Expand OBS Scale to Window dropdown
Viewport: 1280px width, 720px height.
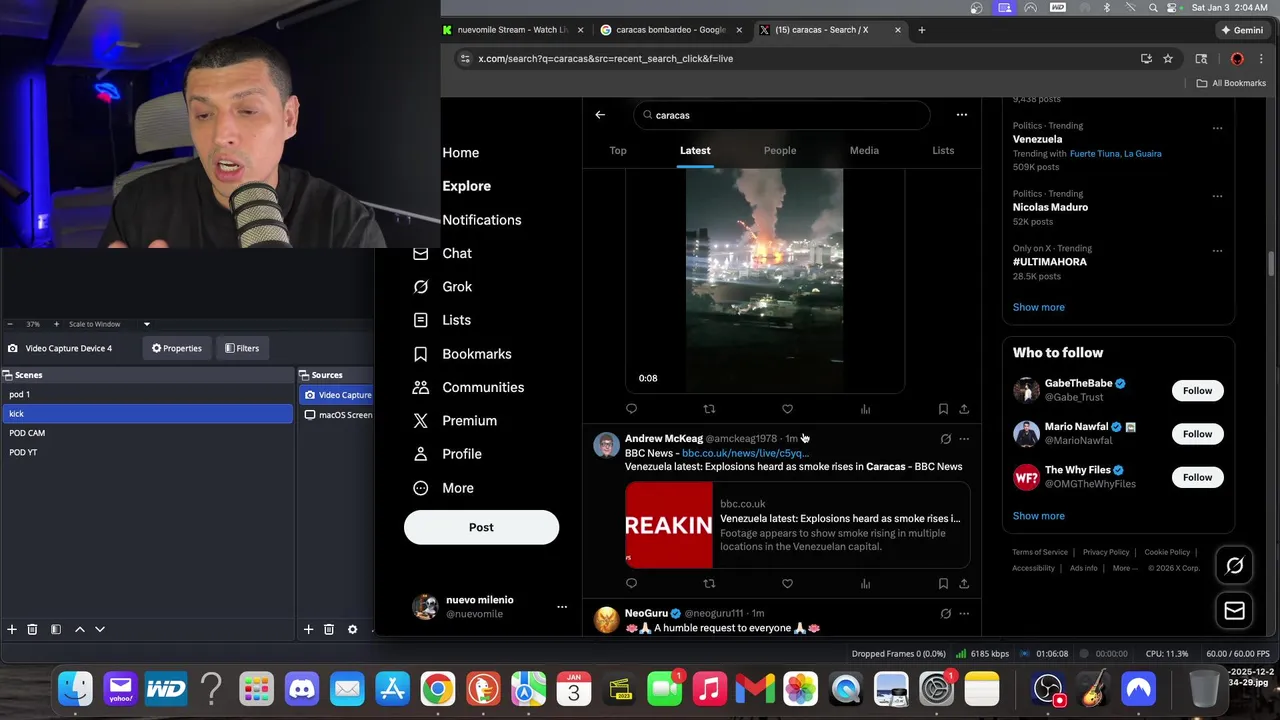click(x=146, y=324)
